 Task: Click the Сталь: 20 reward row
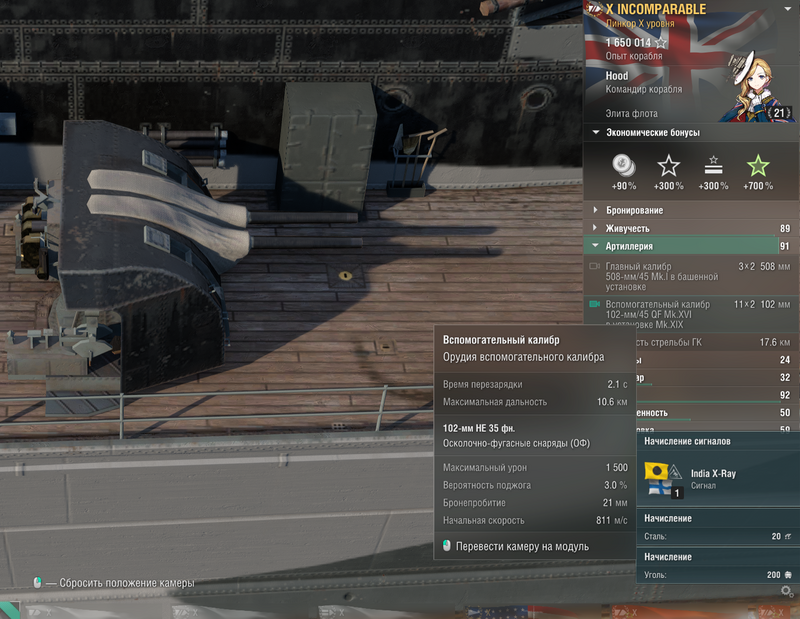pyautogui.click(x=717, y=536)
